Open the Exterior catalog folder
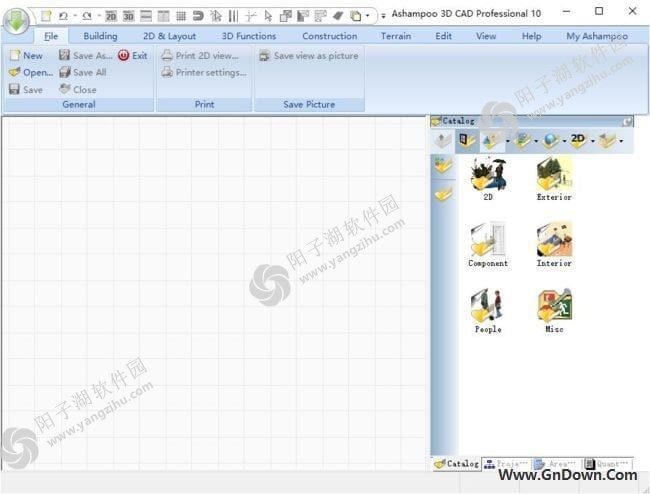Viewport: 650px width, 494px height. coord(554,179)
